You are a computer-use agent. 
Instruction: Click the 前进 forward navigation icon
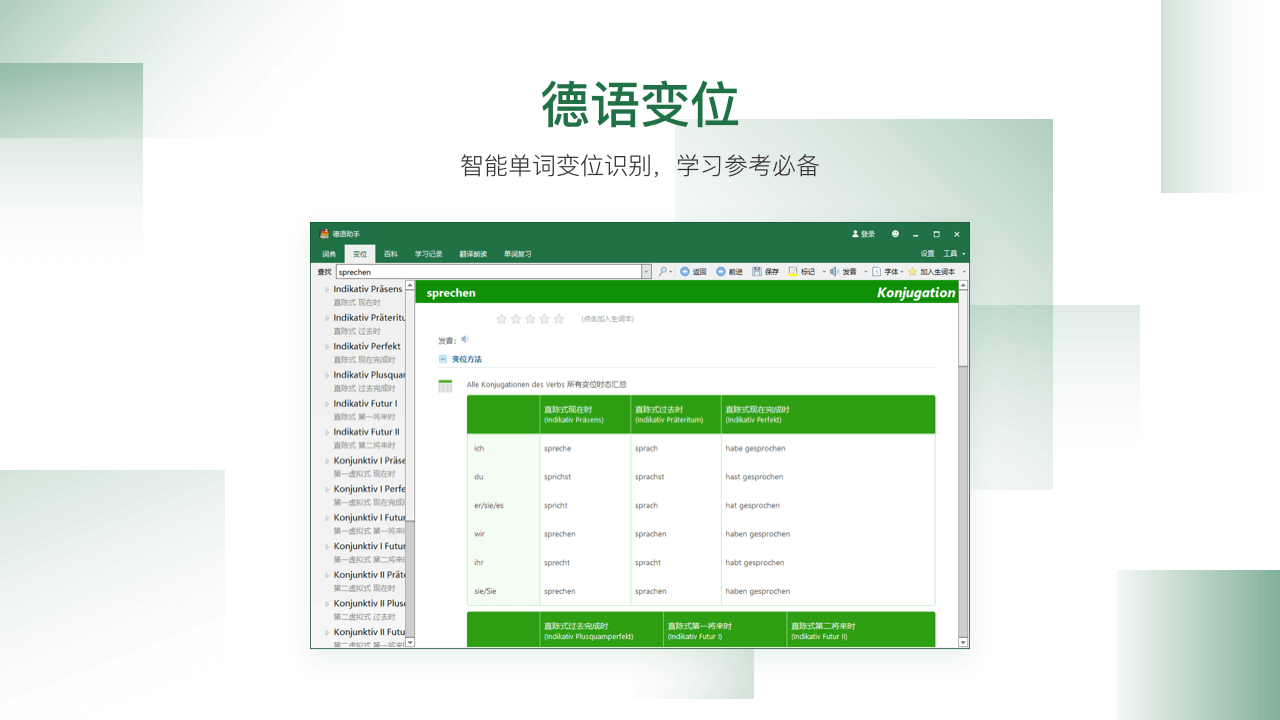(x=721, y=271)
